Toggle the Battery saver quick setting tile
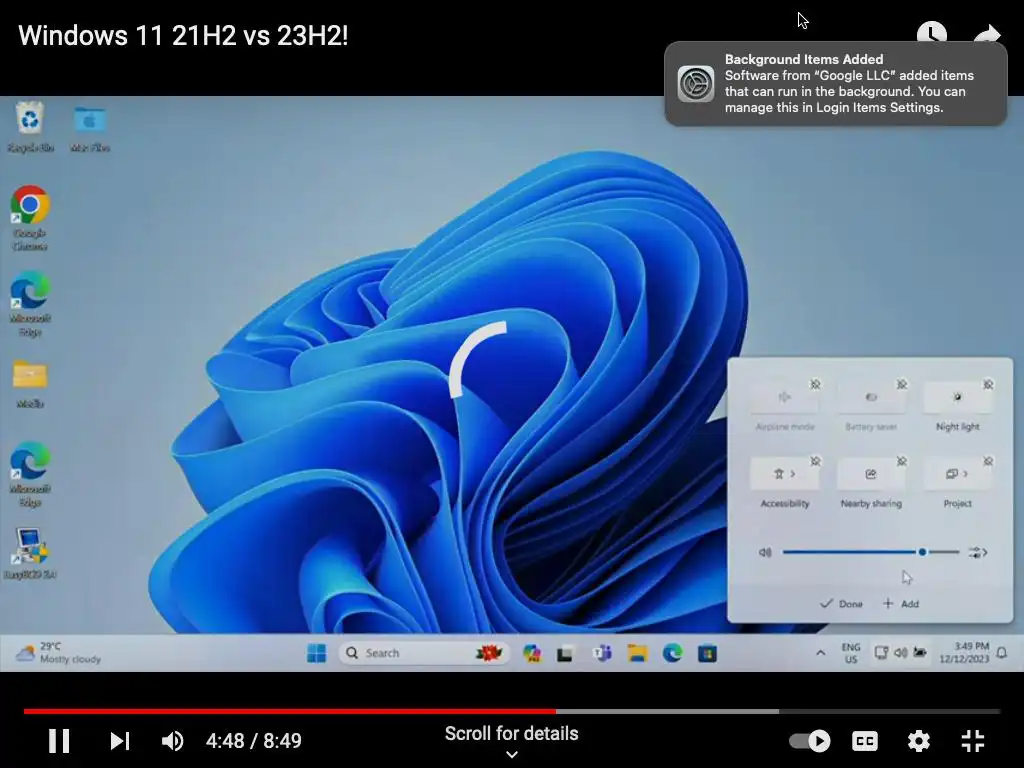This screenshot has height=768, width=1024. (x=871, y=397)
